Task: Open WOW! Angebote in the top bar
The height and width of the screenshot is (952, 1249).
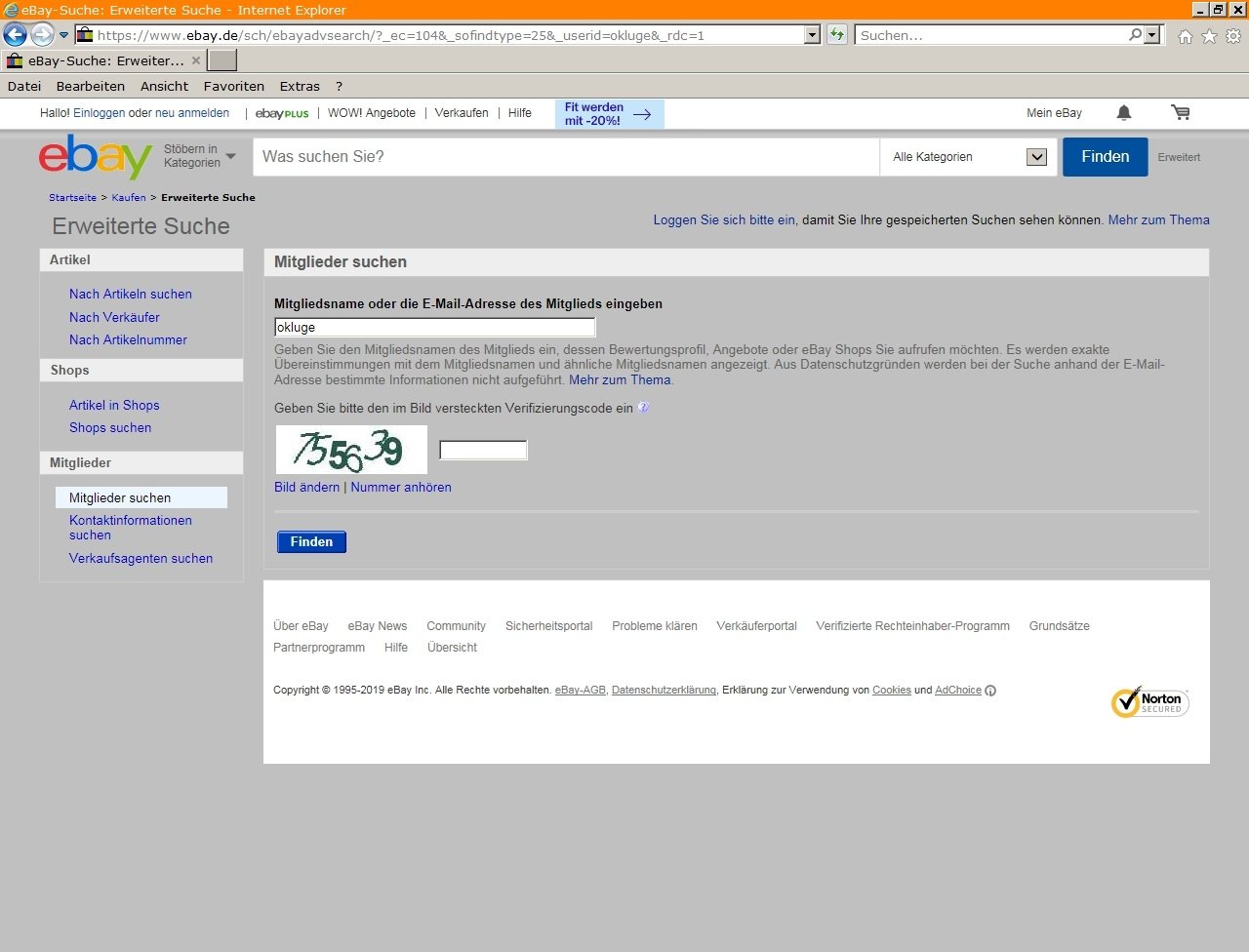Action: point(372,113)
